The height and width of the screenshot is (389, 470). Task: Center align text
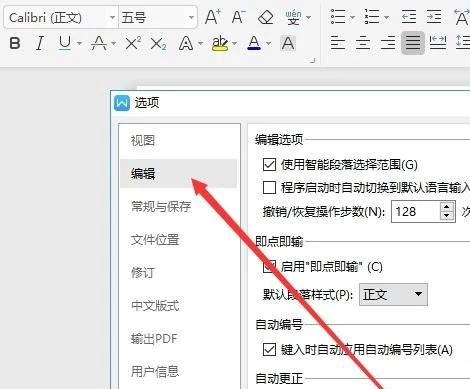pos(363,43)
